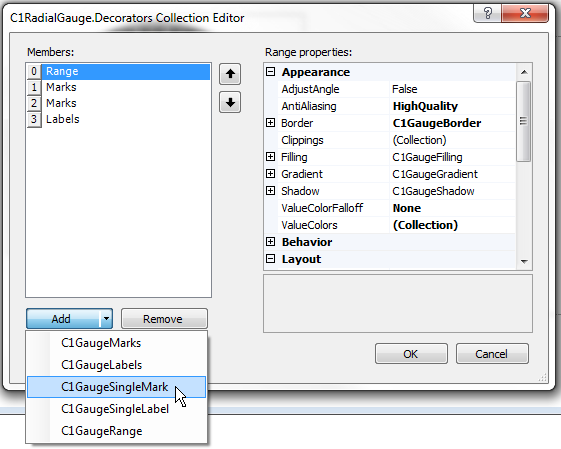This screenshot has width=561, height=449.
Task: Click the property grid scrollbar thumb
Action: click(524, 121)
